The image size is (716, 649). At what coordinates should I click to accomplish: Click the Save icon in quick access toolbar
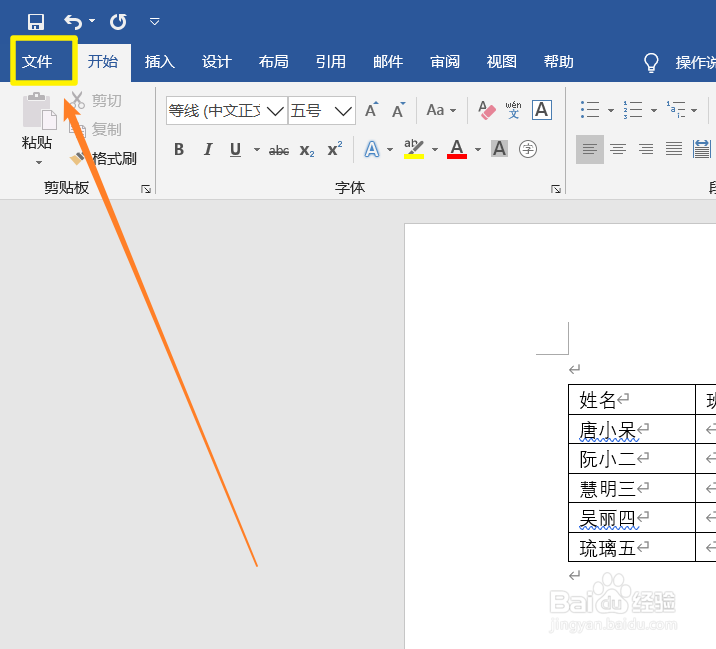click(x=36, y=21)
